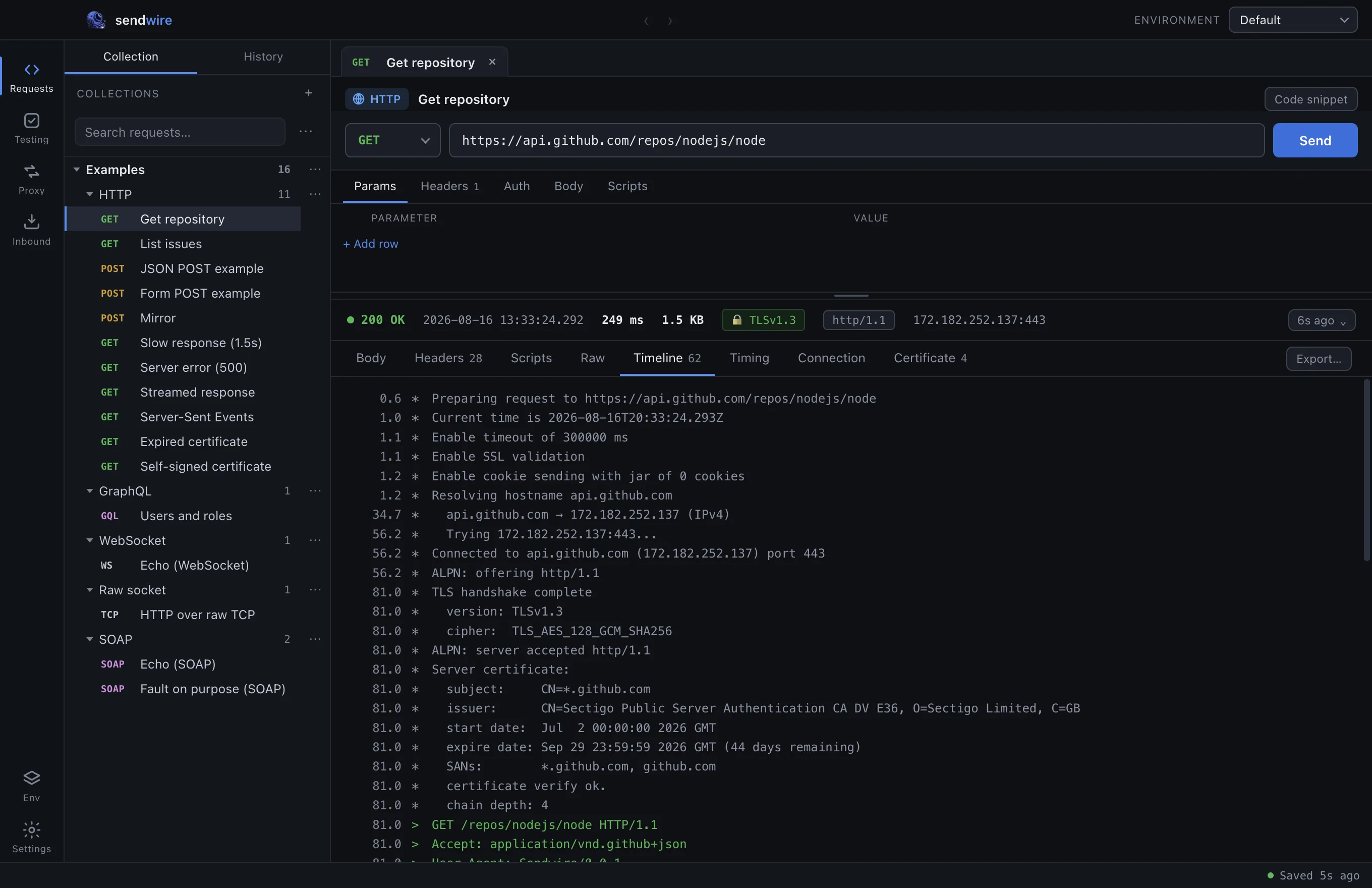
Task: Open Examples collection more options
Action: point(315,170)
